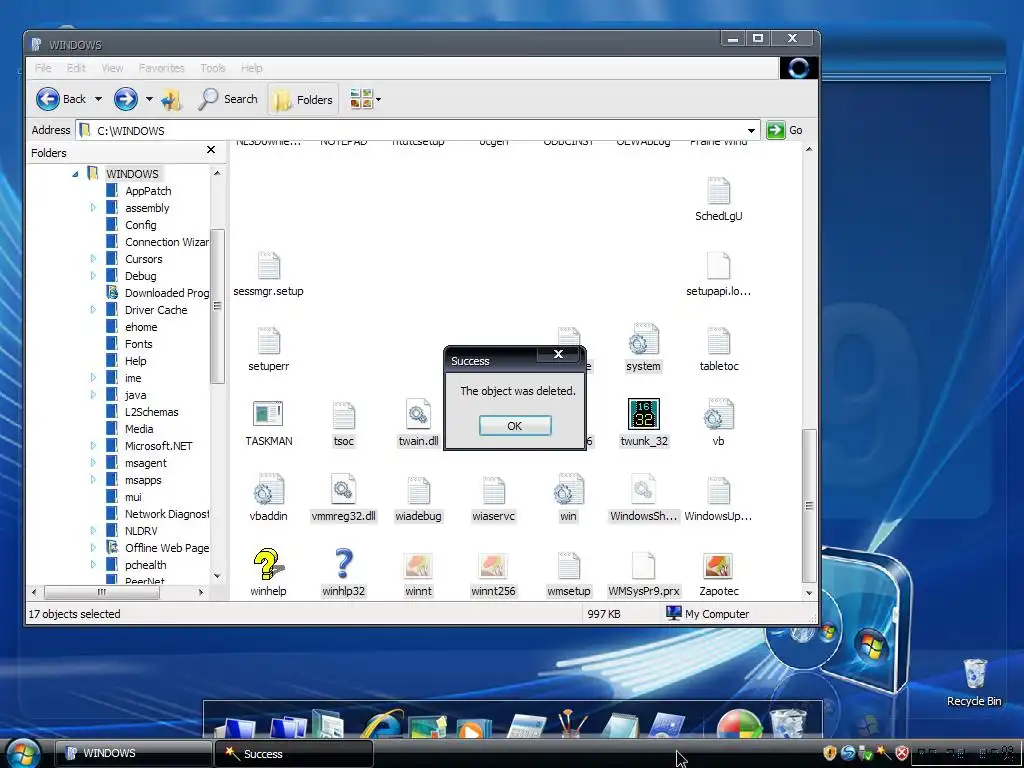Image resolution: width=1024 pixels, height=768 pixels.
Task: Expand the pchealth folder node
Action: point(93,565)
